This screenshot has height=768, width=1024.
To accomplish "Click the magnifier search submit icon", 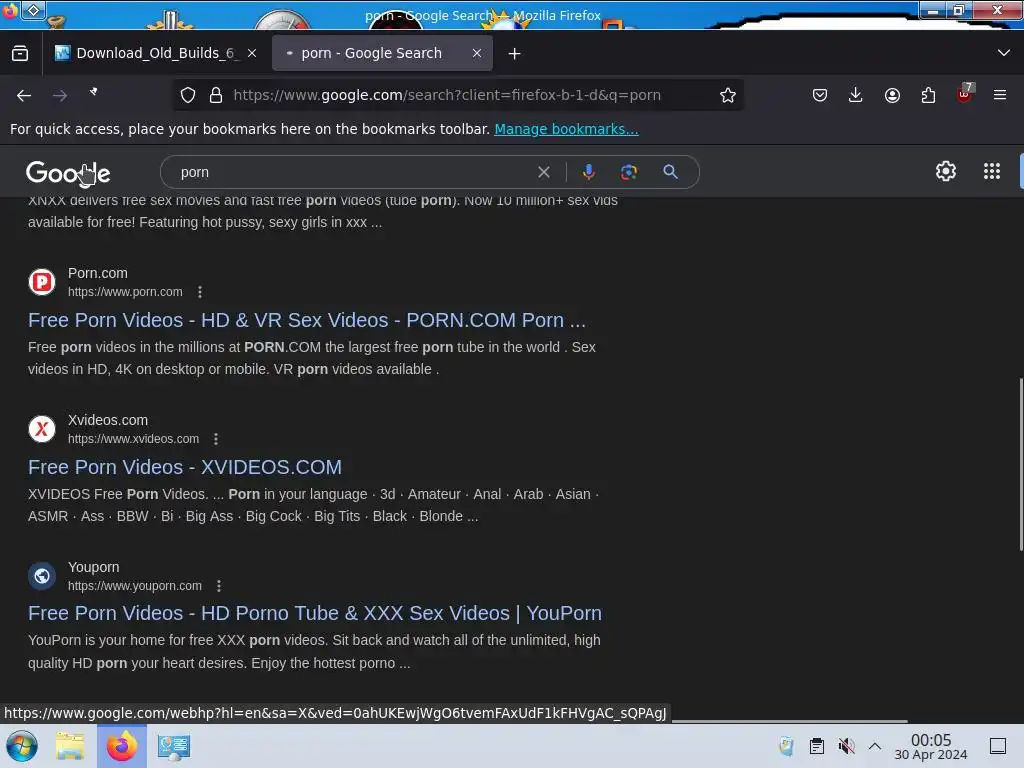I will click(670, 172).
